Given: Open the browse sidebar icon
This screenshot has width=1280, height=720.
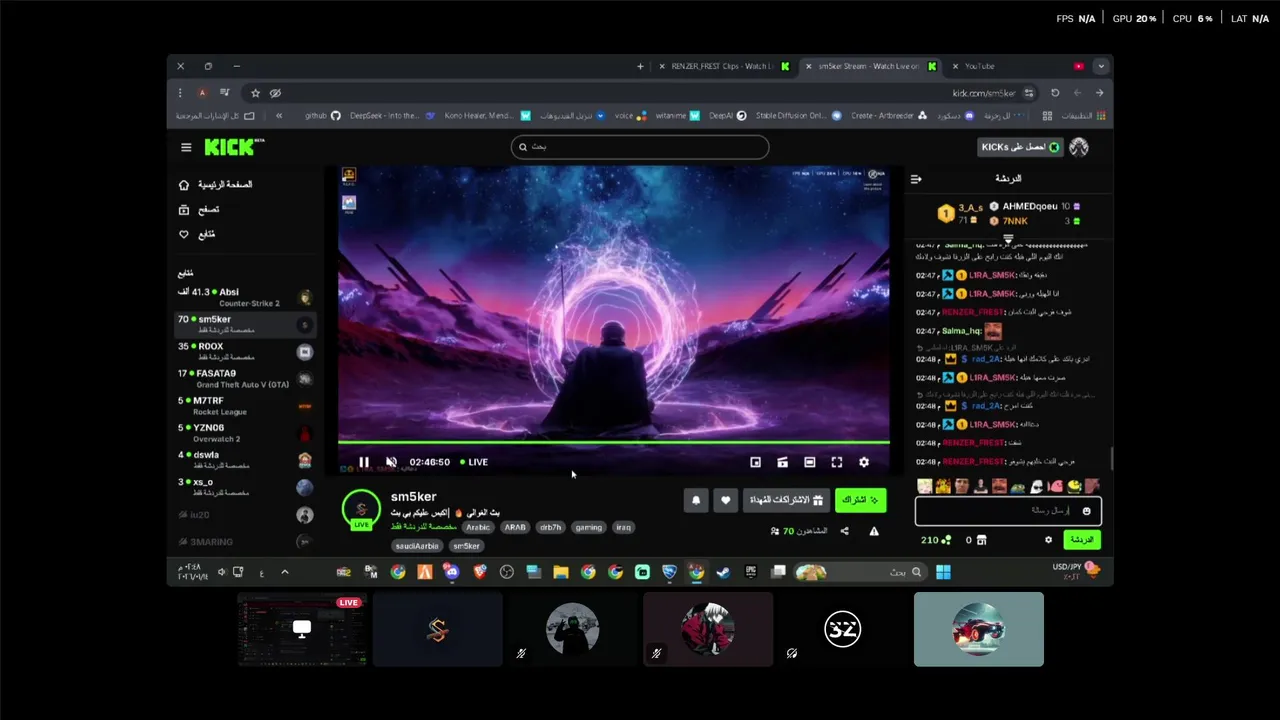Looking at the screenshot, I should tap(184, 210).
